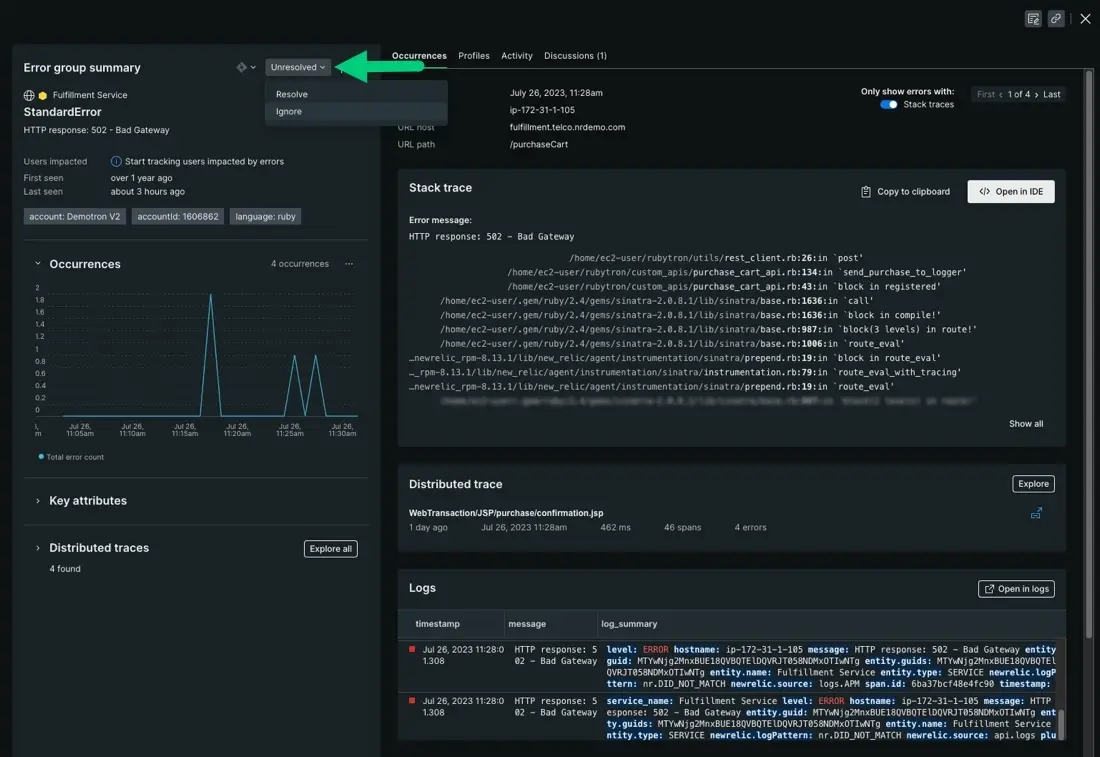Select Ignore from the status menu
This screenshot has width=1100, height=757.
tap(289, 112)
